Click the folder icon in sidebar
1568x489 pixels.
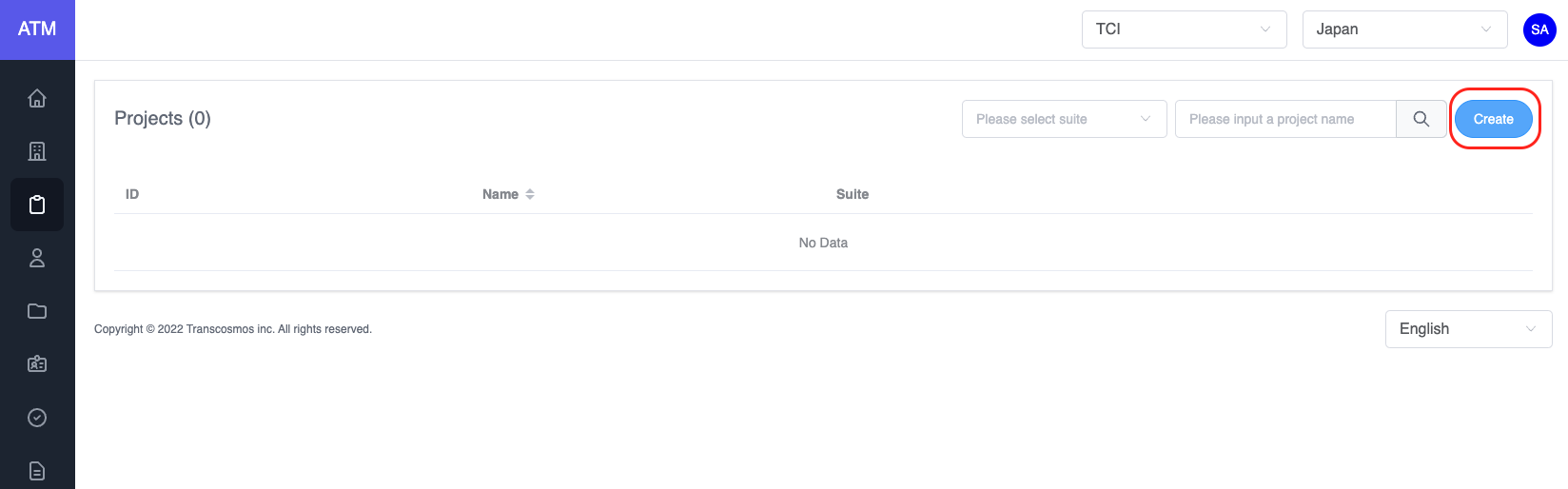click(37, 311)
